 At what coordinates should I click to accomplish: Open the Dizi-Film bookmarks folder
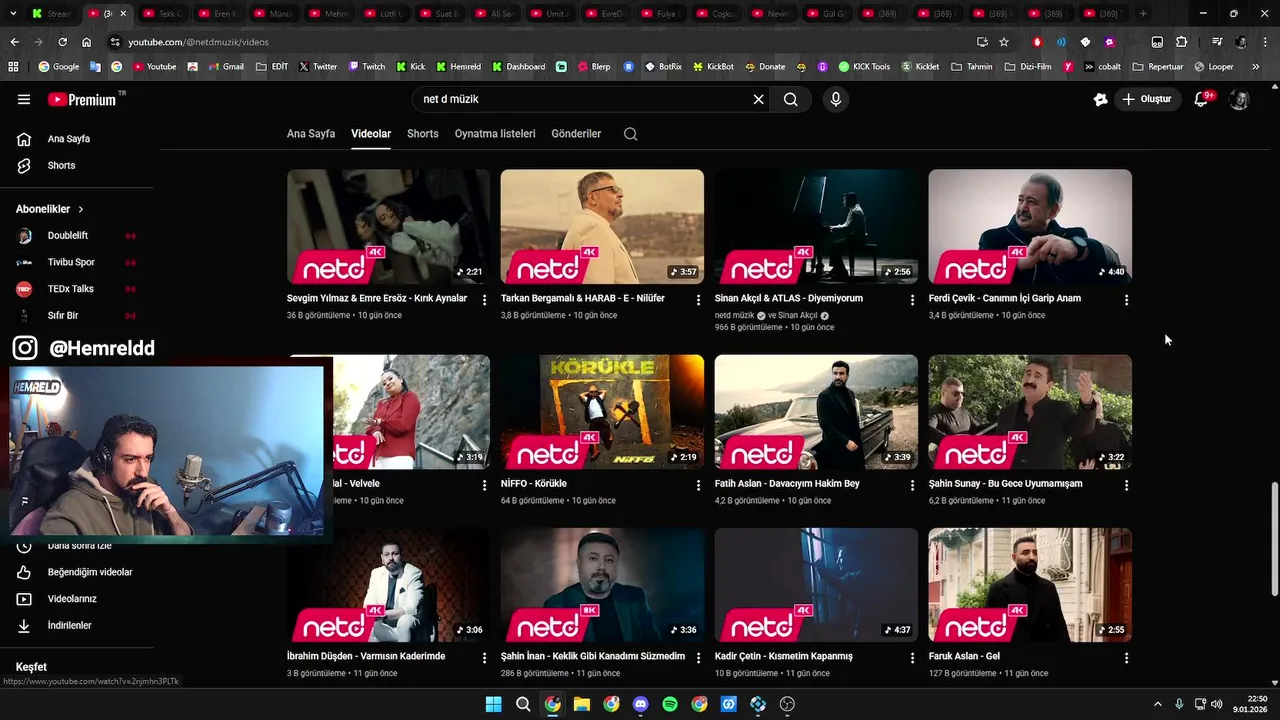coord(1028,67)
